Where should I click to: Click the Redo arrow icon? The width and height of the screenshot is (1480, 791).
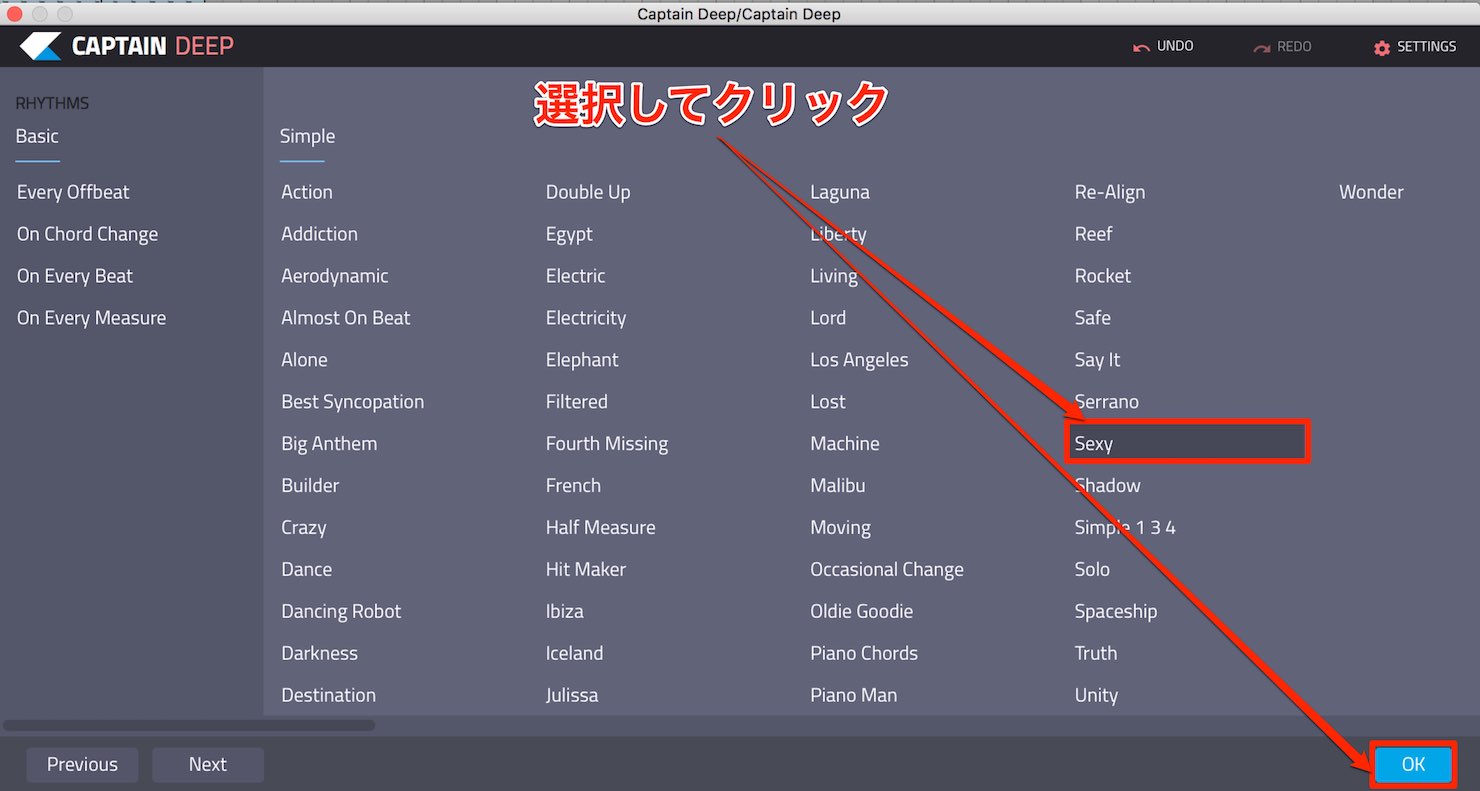click(x=1261, y=47)
